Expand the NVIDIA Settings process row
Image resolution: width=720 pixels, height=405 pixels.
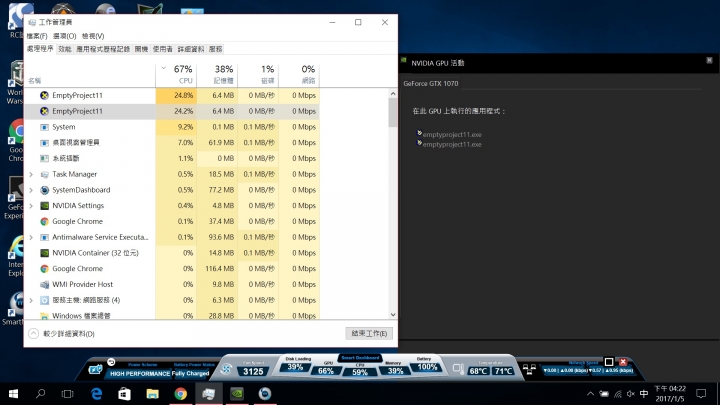[x=31, y=206]
